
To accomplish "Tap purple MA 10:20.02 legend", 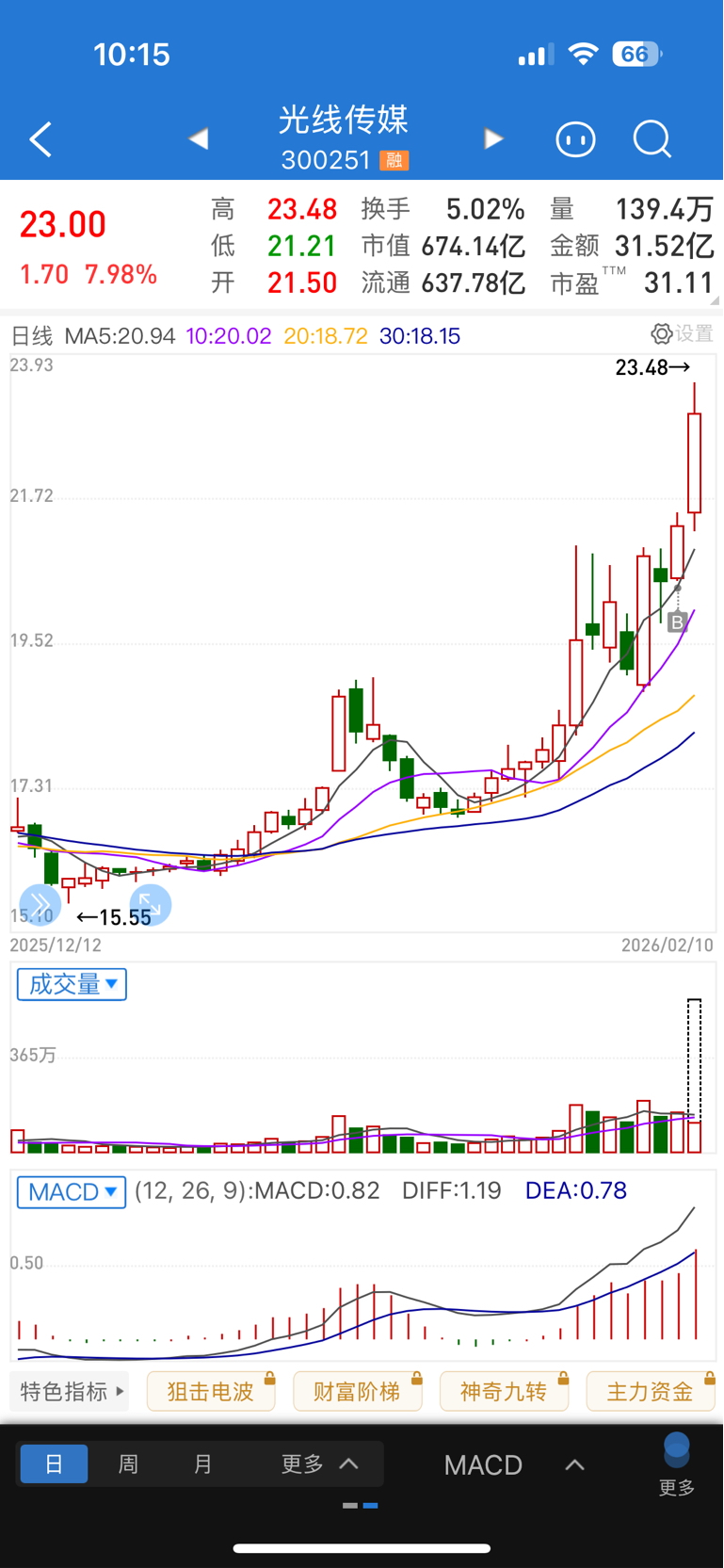I will coord(229,336).
